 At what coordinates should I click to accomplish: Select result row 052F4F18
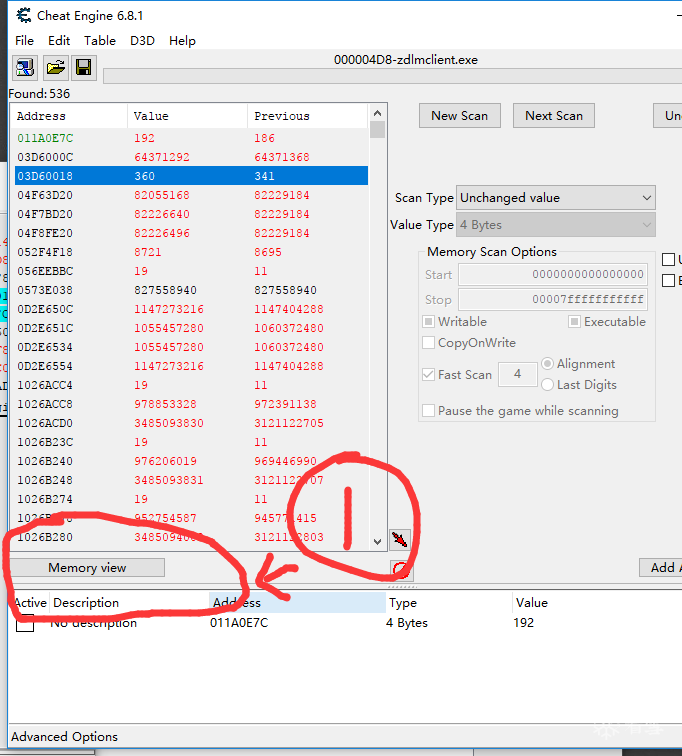point(191,252)
